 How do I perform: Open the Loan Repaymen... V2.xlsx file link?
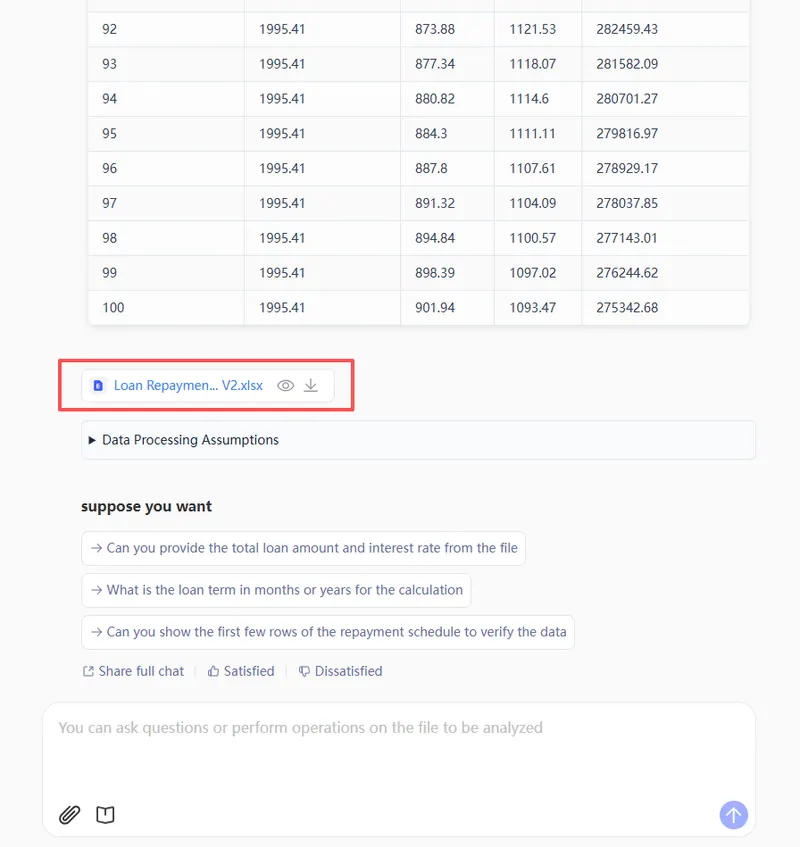188,385
